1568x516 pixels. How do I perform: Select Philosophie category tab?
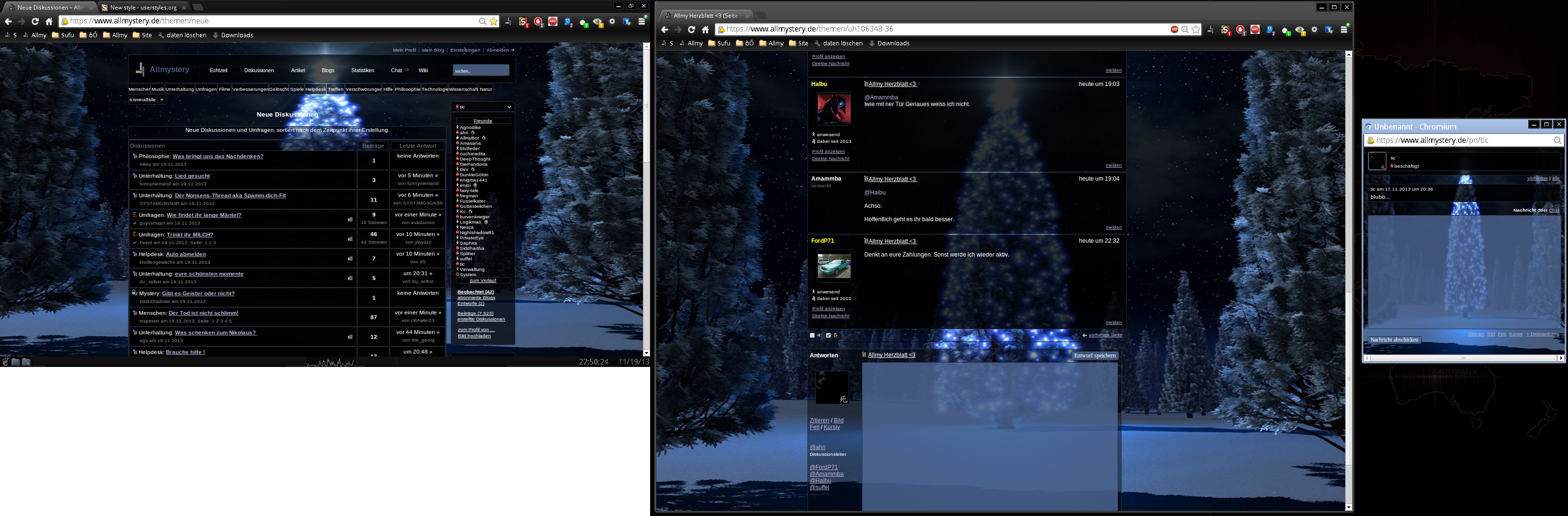coord(407,89)
